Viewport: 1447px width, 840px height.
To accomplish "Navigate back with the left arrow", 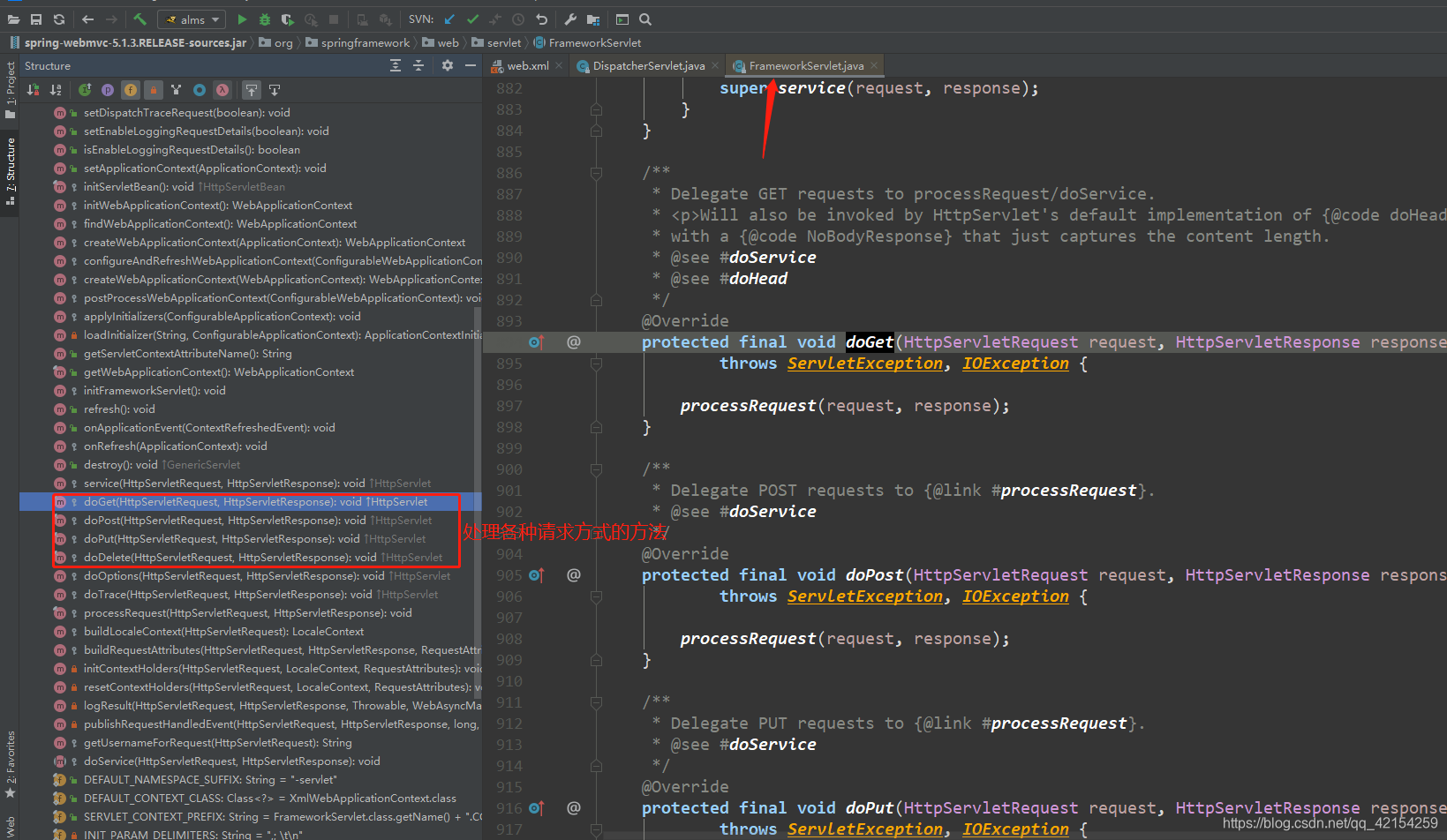I will coord(87,19).
